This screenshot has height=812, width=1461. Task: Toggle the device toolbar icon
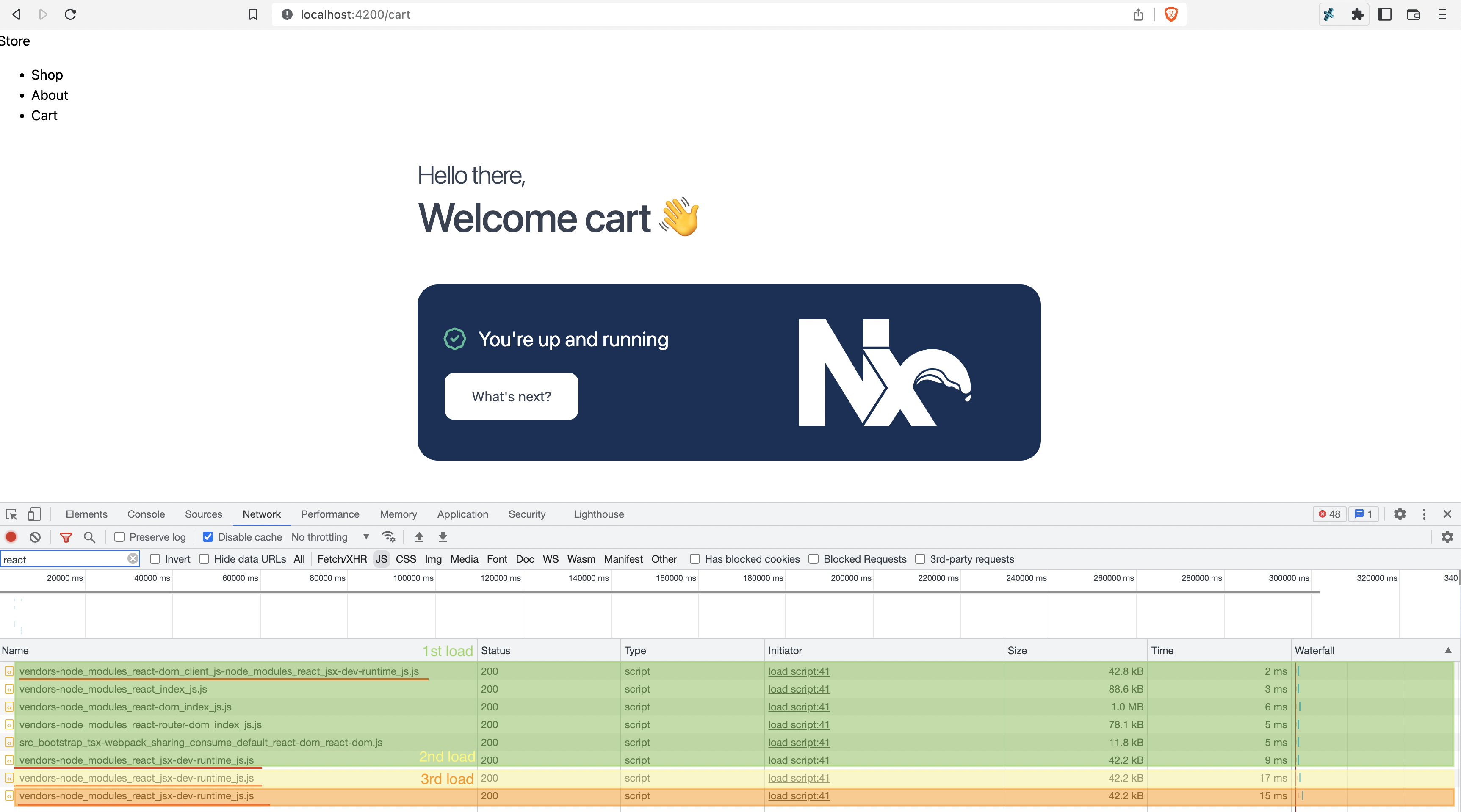click(x=34, y=514)
